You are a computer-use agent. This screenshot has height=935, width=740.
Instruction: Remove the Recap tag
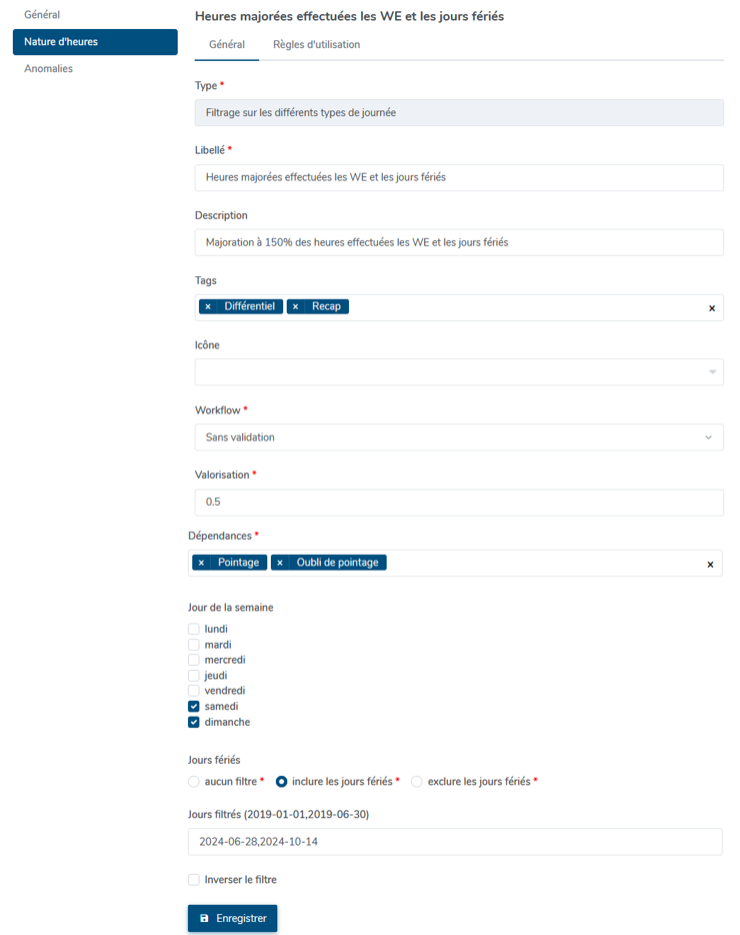(x=295, y=306)
